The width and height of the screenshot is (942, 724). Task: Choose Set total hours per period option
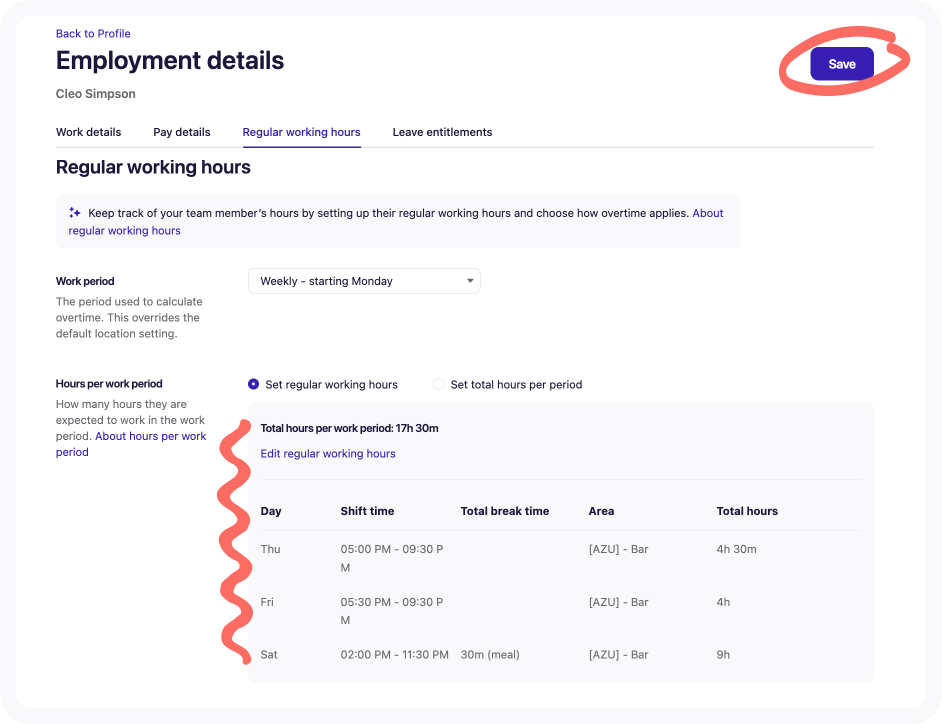click(439, 384)
